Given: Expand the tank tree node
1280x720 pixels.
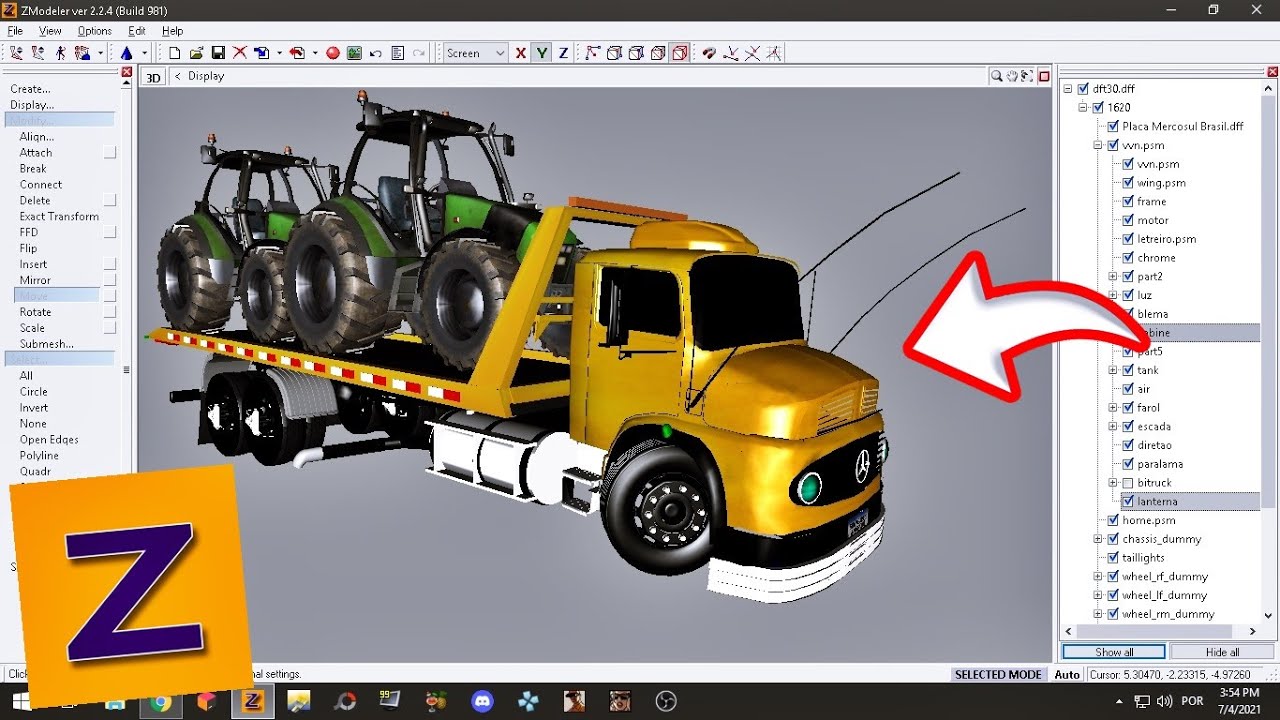Looking at the screenshot, I should click(1113, 370).
